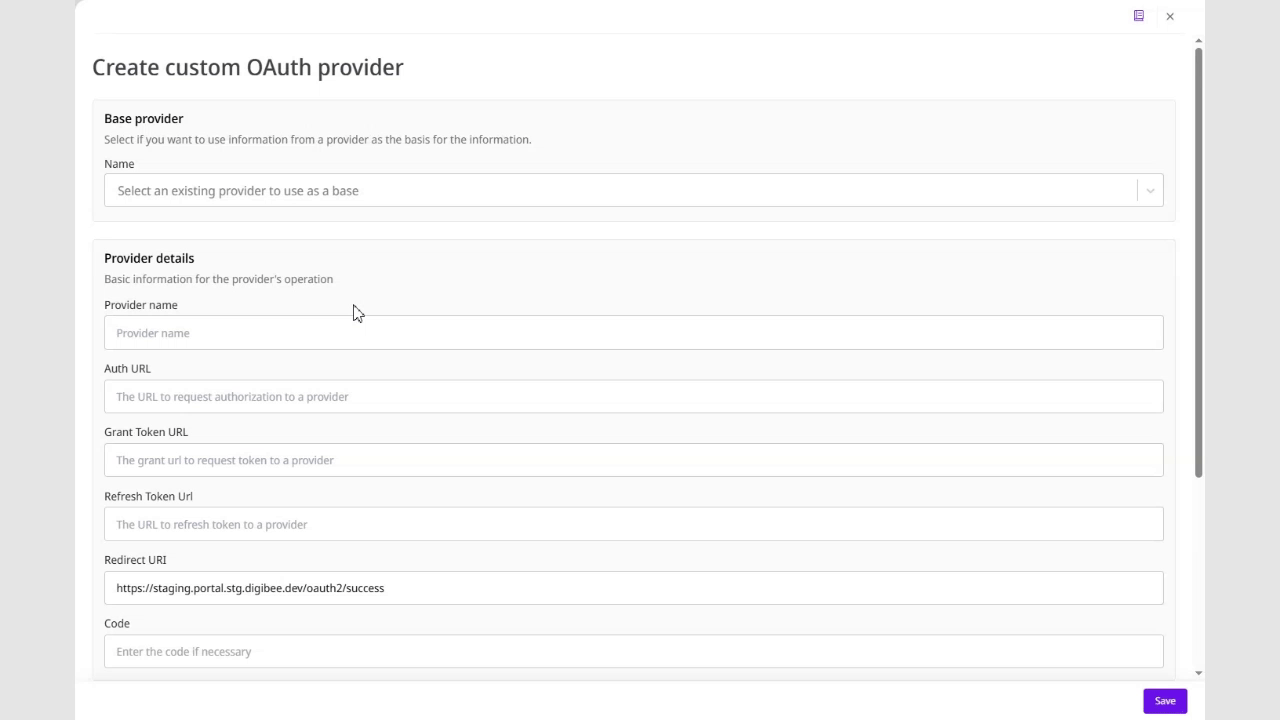Click the Redirect URI field with staging URL

(633, 588)
